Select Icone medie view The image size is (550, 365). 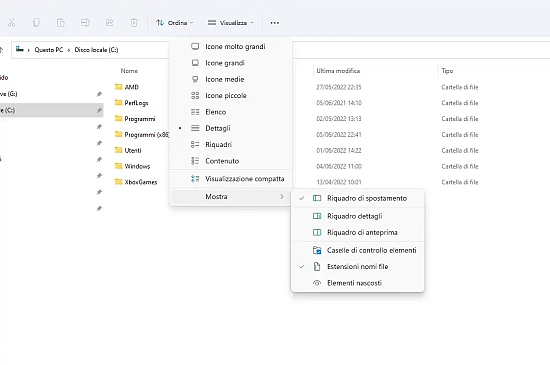[231, 79]
